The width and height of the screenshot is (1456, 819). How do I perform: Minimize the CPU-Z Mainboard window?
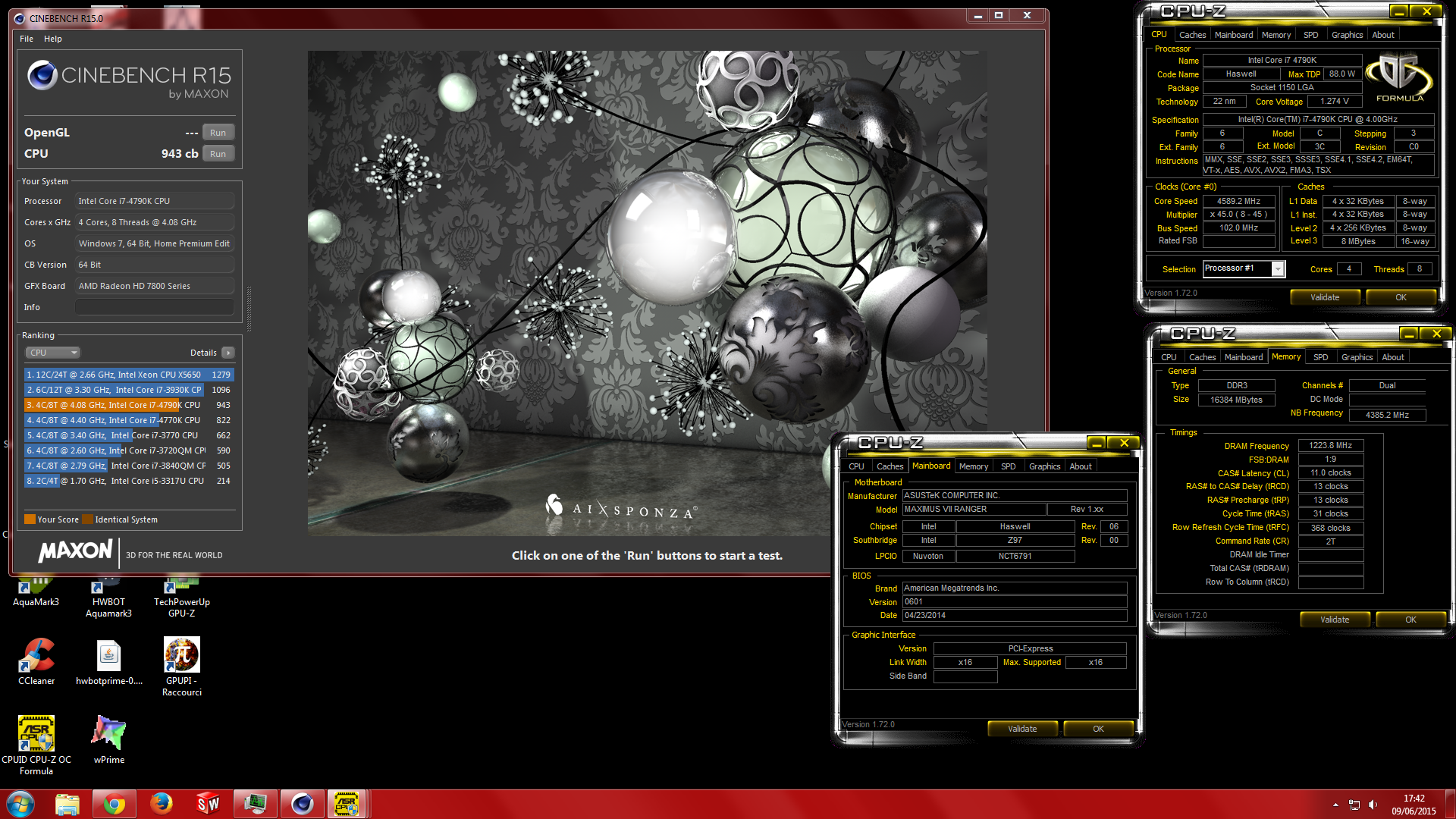pyautogui.click(x=1096, y=443)
